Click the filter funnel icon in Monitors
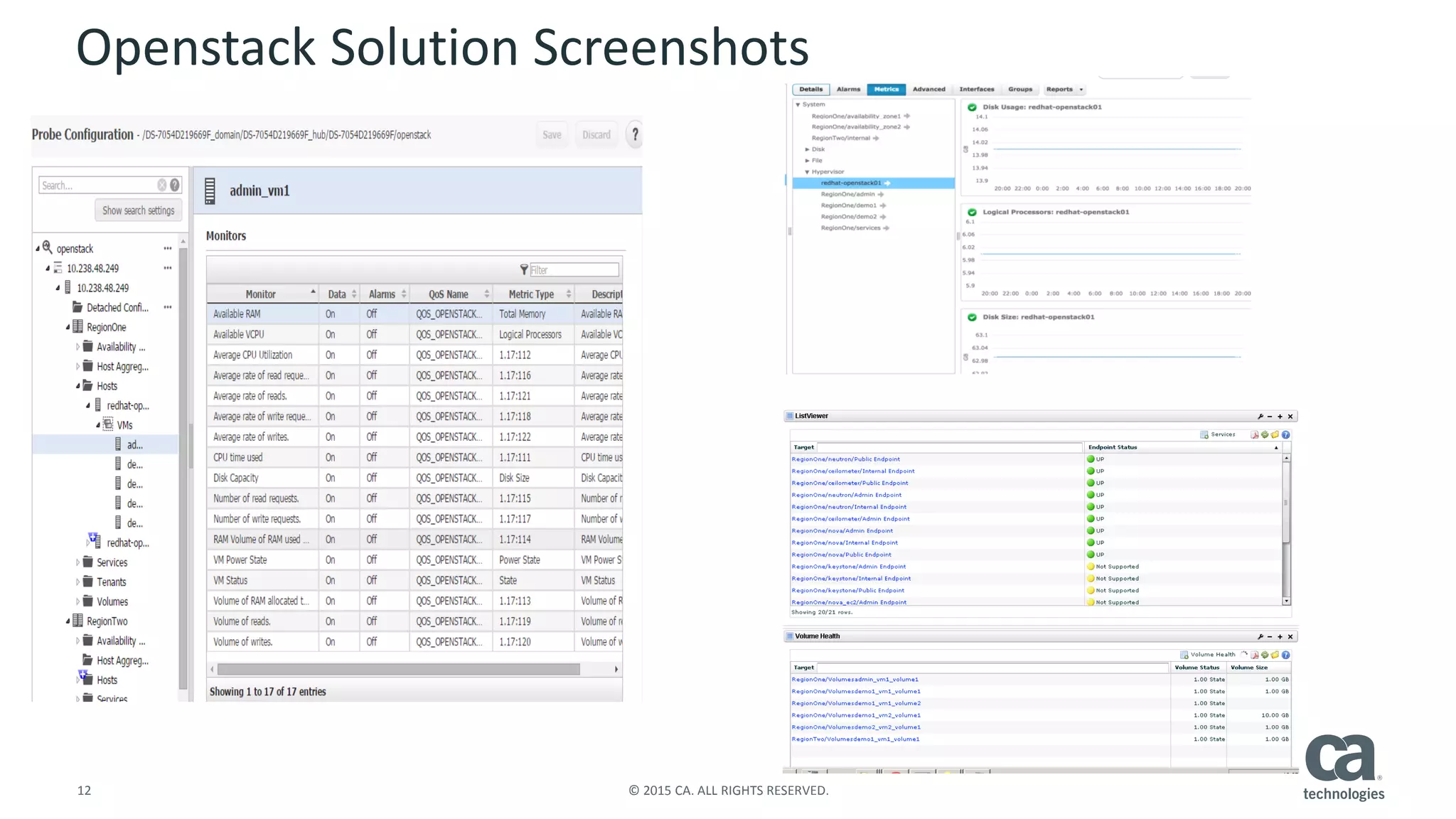The image size is (1456, 819). click(524, 269)
